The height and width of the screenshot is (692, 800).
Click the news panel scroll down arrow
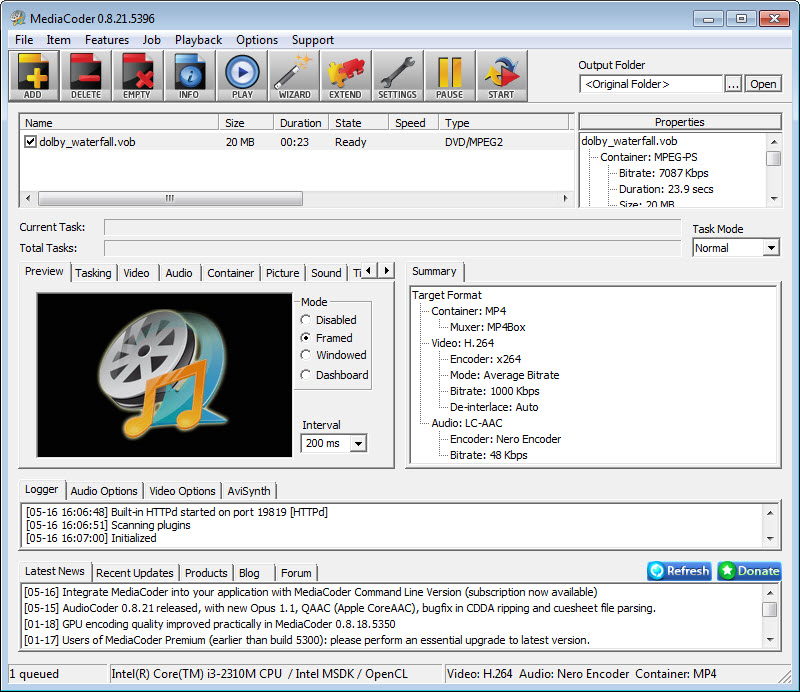[770, 640]
